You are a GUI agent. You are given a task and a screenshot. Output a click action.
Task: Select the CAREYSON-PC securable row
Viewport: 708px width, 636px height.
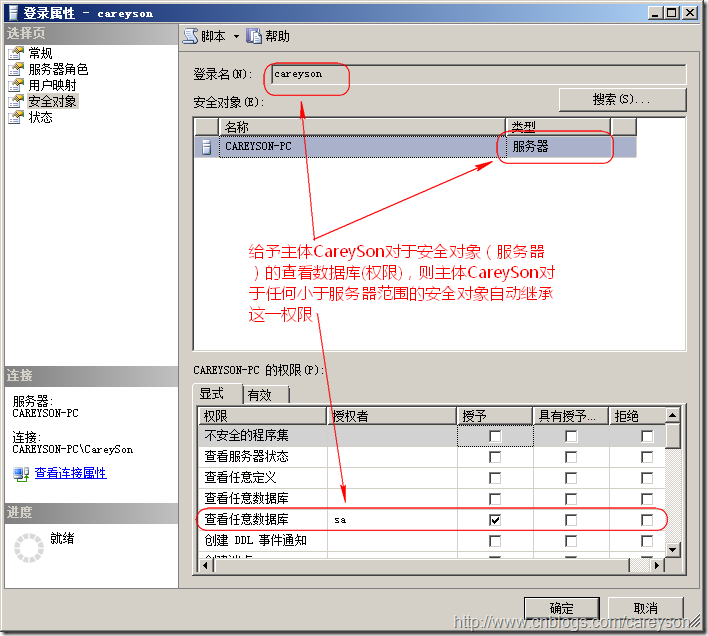(x=415, y=147)
